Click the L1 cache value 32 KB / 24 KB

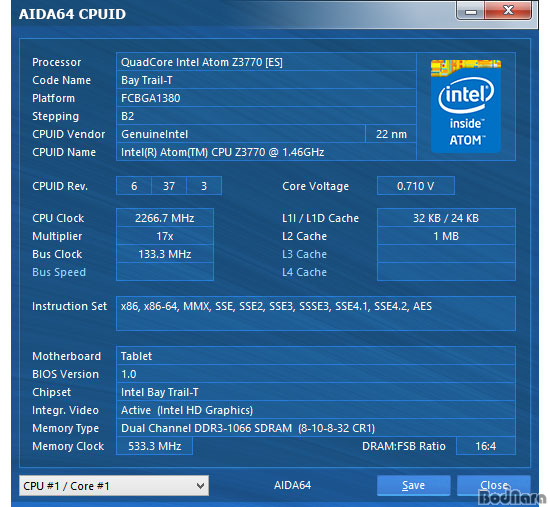(x=446, y=218)
